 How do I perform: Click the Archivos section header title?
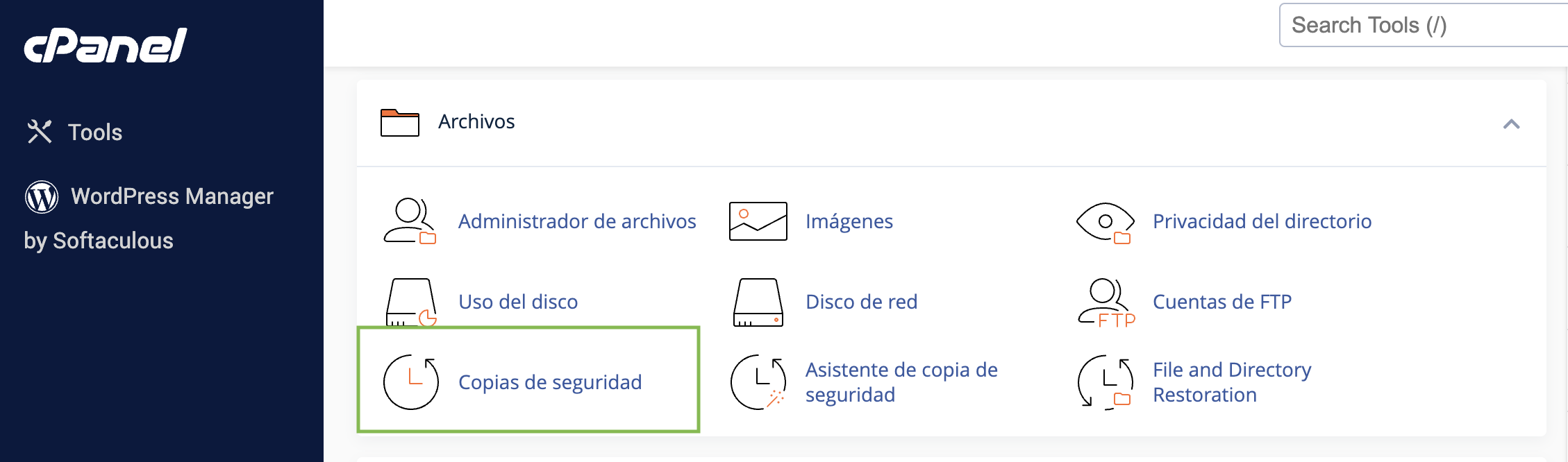click(476, 121)
